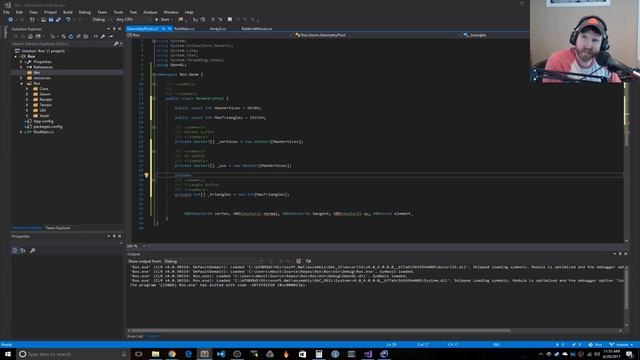Viewport: 640px width, 360px height.
Task: Click Collapse All in the Solution Explorer toolbar
Action: (x=78, y=36)
